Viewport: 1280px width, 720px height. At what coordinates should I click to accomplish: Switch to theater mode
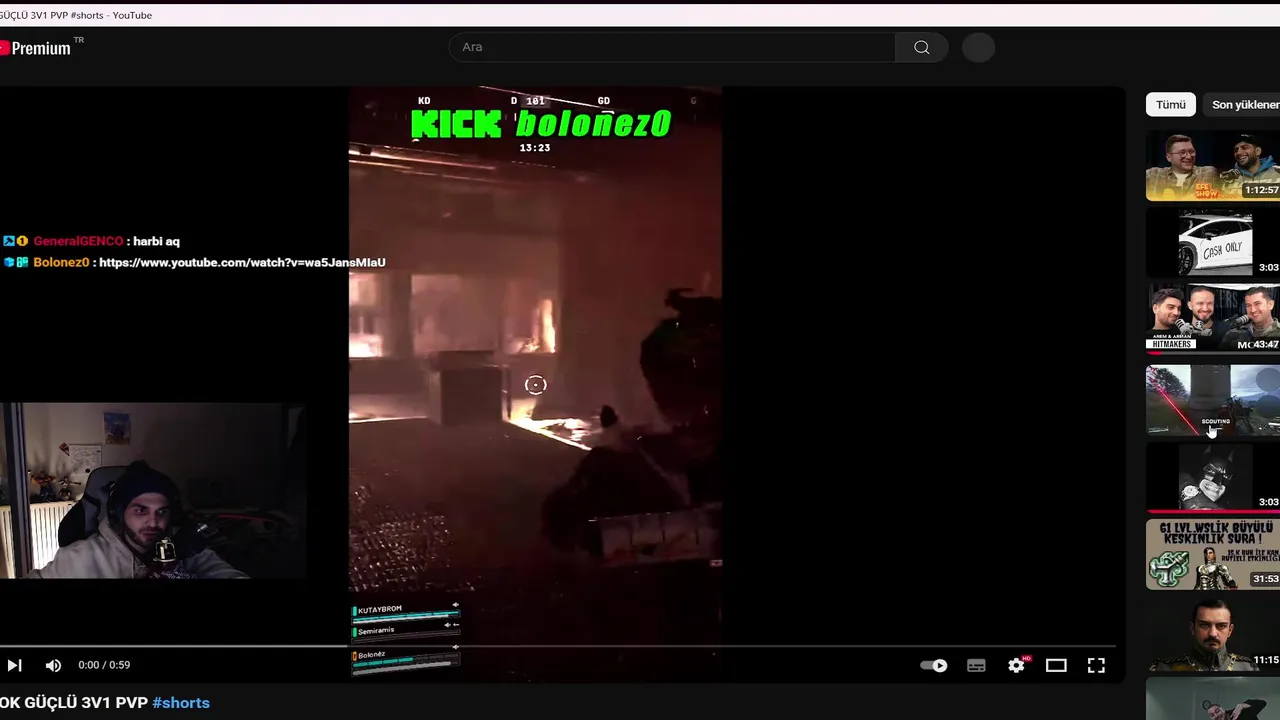click(x=1056, y=665)
